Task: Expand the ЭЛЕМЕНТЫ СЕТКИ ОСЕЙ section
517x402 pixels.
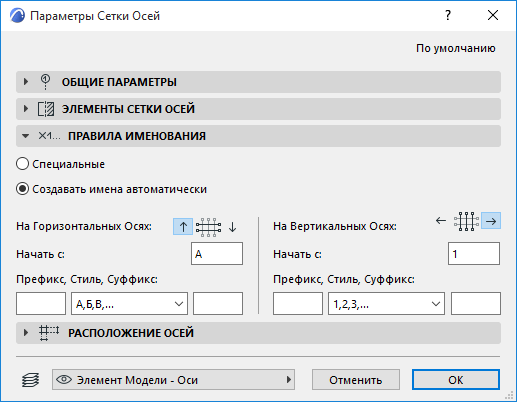Action: point(258,109)
